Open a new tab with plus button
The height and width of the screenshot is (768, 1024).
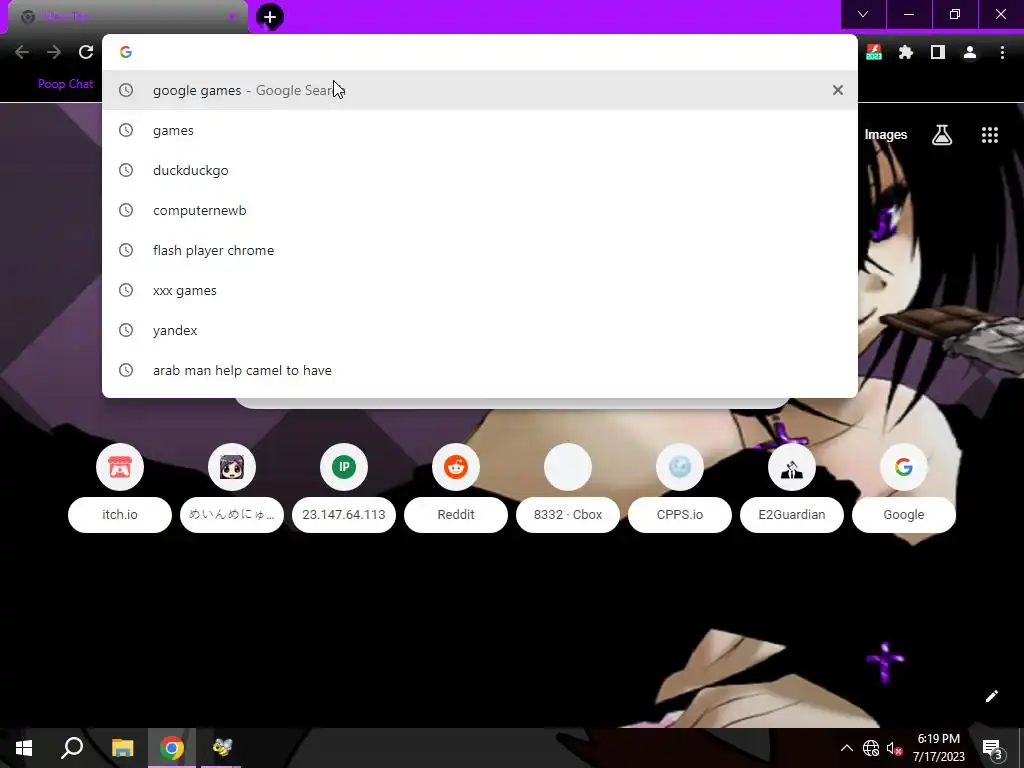pyautogui.click(x=270, y=17)
